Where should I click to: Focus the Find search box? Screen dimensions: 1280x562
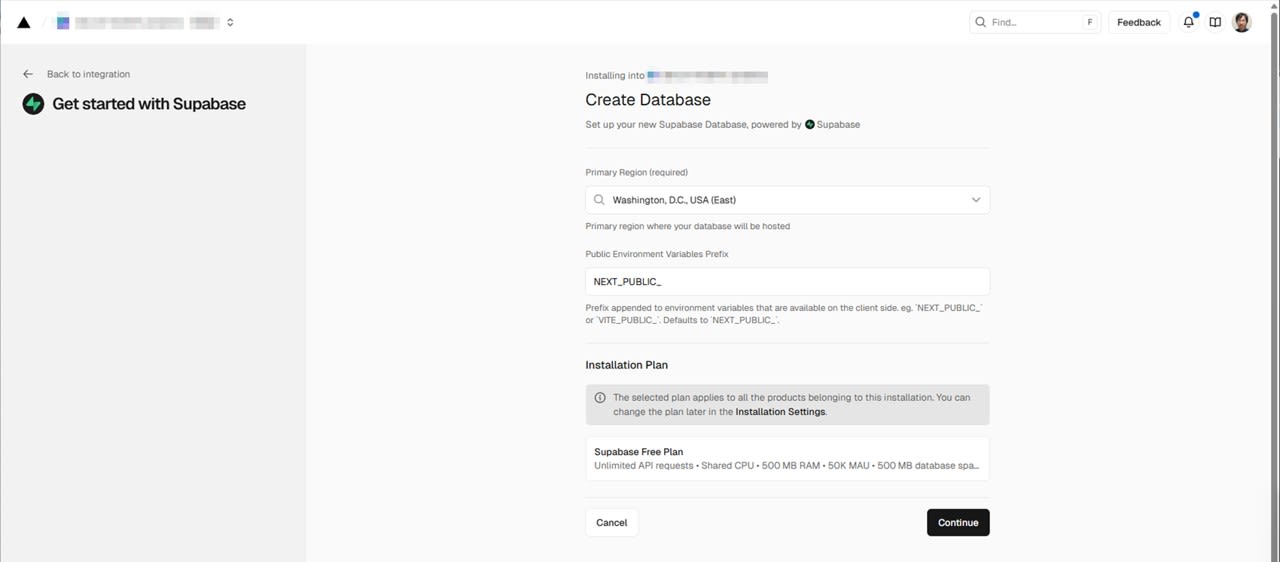click(x=1035, y=22)
